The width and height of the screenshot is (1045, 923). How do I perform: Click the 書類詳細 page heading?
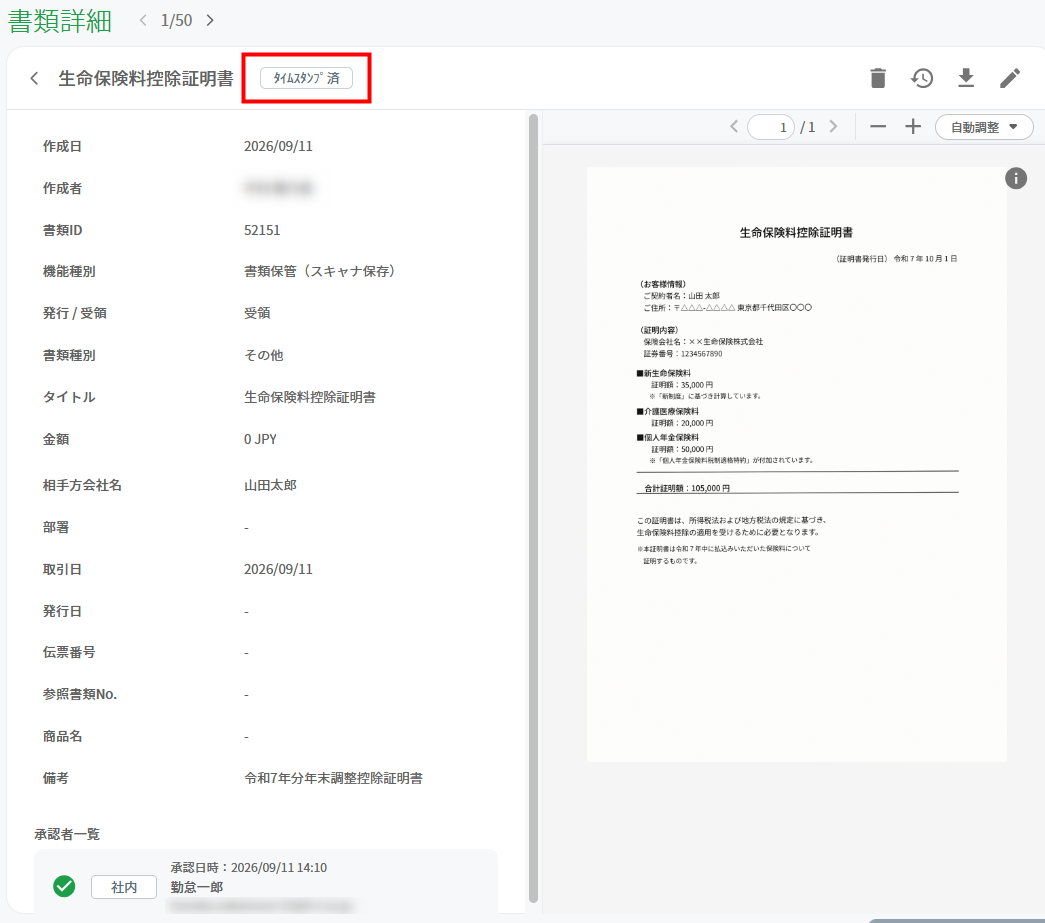60,21
